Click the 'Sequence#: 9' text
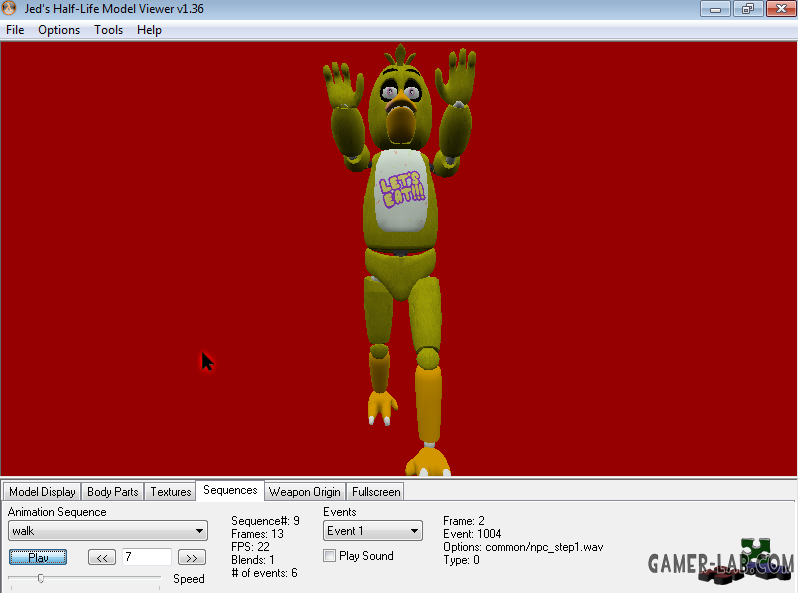Image resolution: width=798 pixels, height=593 pixels. tap(265, 521)
